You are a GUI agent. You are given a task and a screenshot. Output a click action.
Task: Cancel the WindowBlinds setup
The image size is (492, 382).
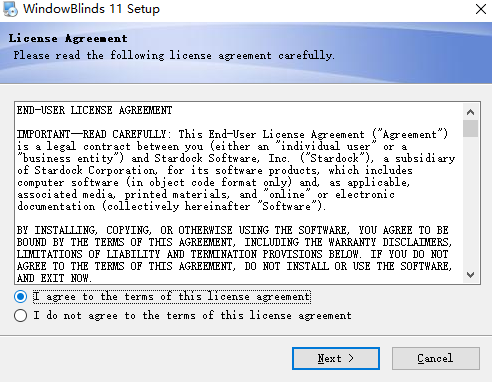click(x=436, y=358)
